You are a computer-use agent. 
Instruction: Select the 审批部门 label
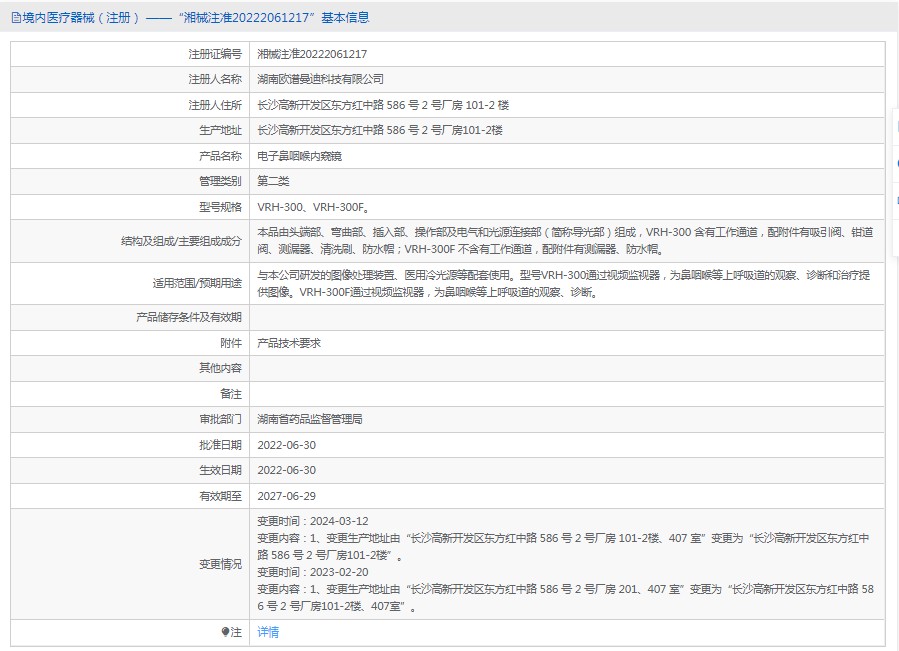pos(220,419)
